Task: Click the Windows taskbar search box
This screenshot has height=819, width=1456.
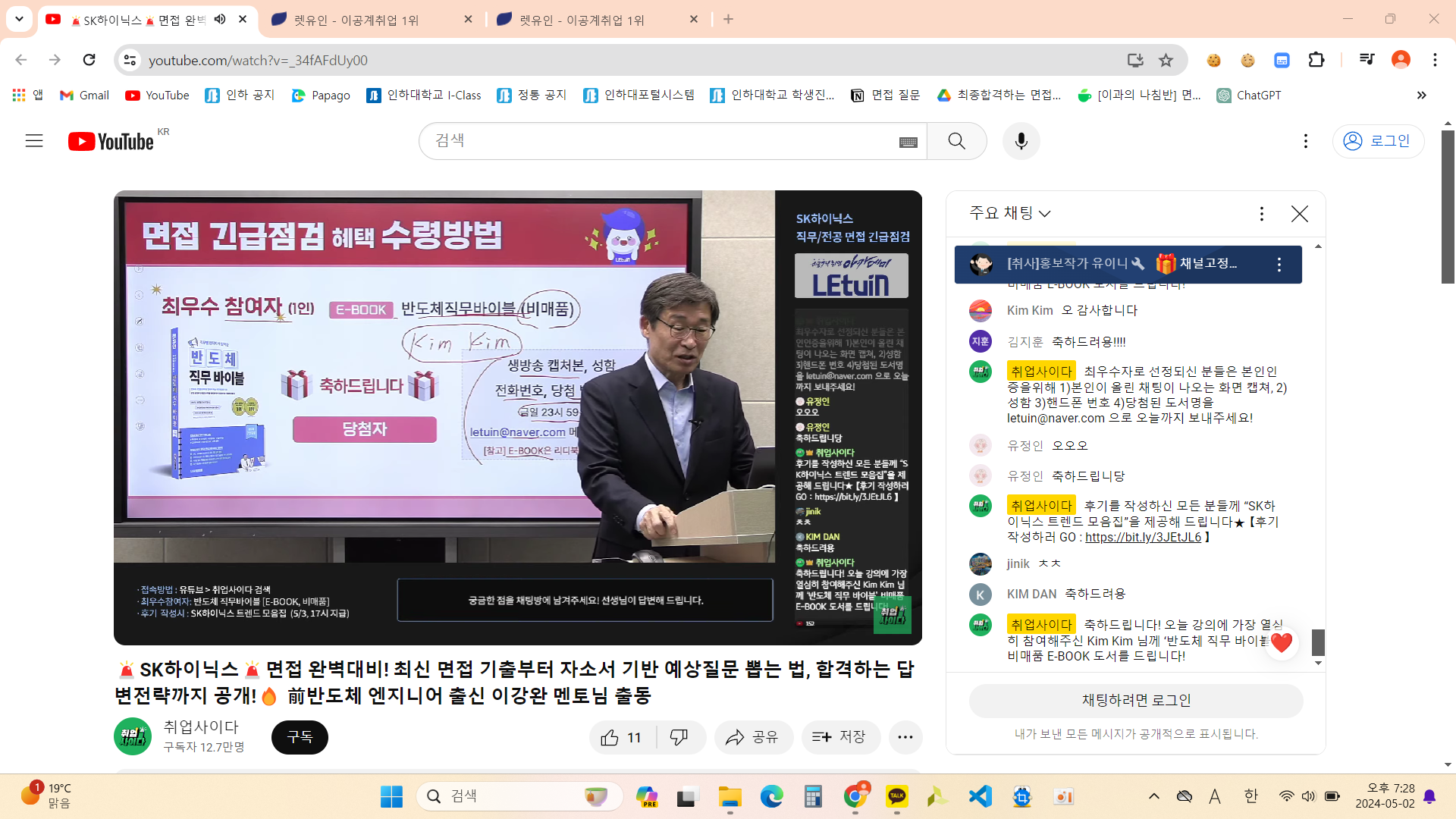Action: point(519,796)
